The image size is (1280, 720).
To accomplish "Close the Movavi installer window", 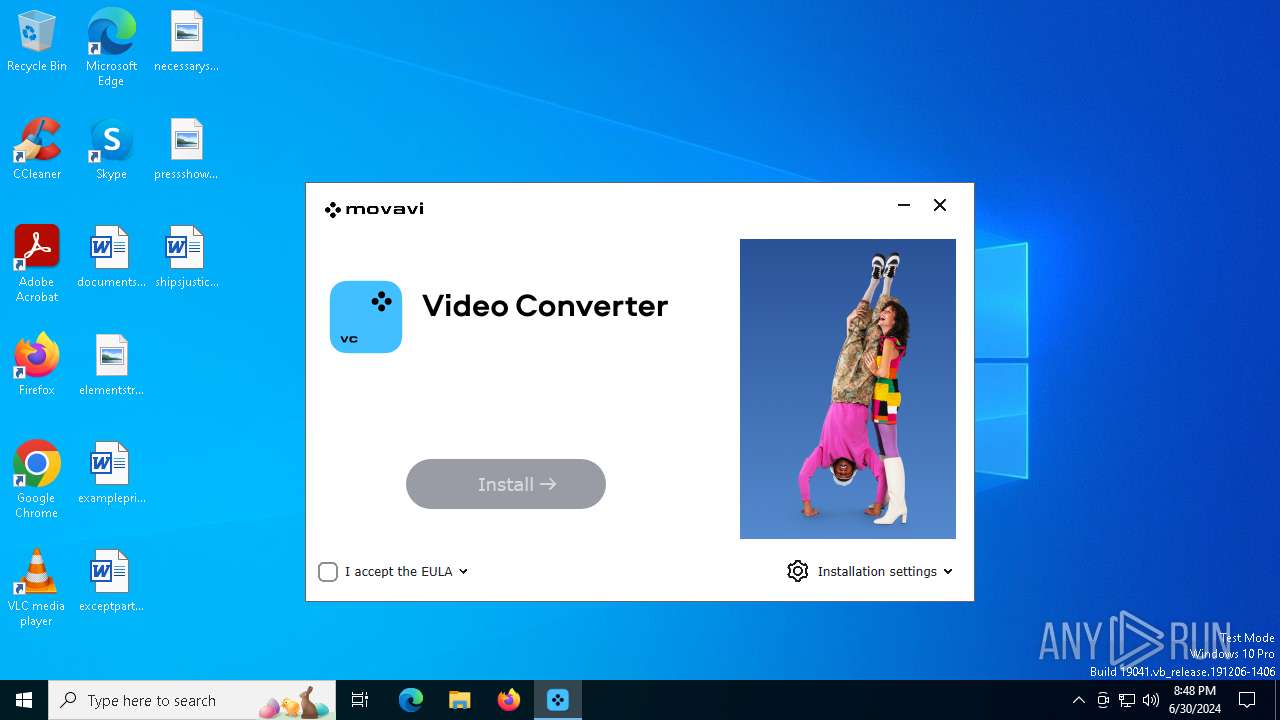I will tap(940, 205).
